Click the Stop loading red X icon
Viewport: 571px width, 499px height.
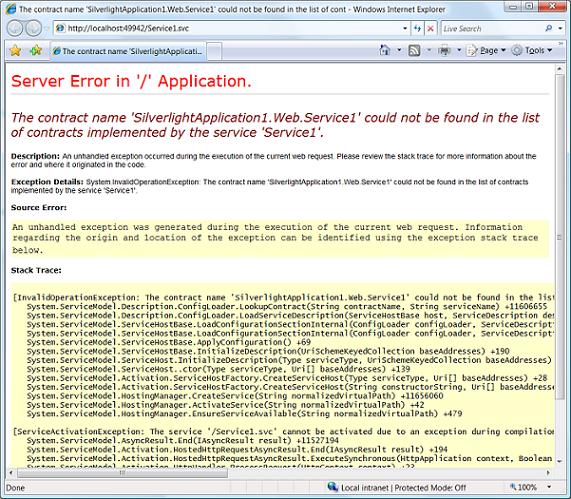tap(430, 28)
